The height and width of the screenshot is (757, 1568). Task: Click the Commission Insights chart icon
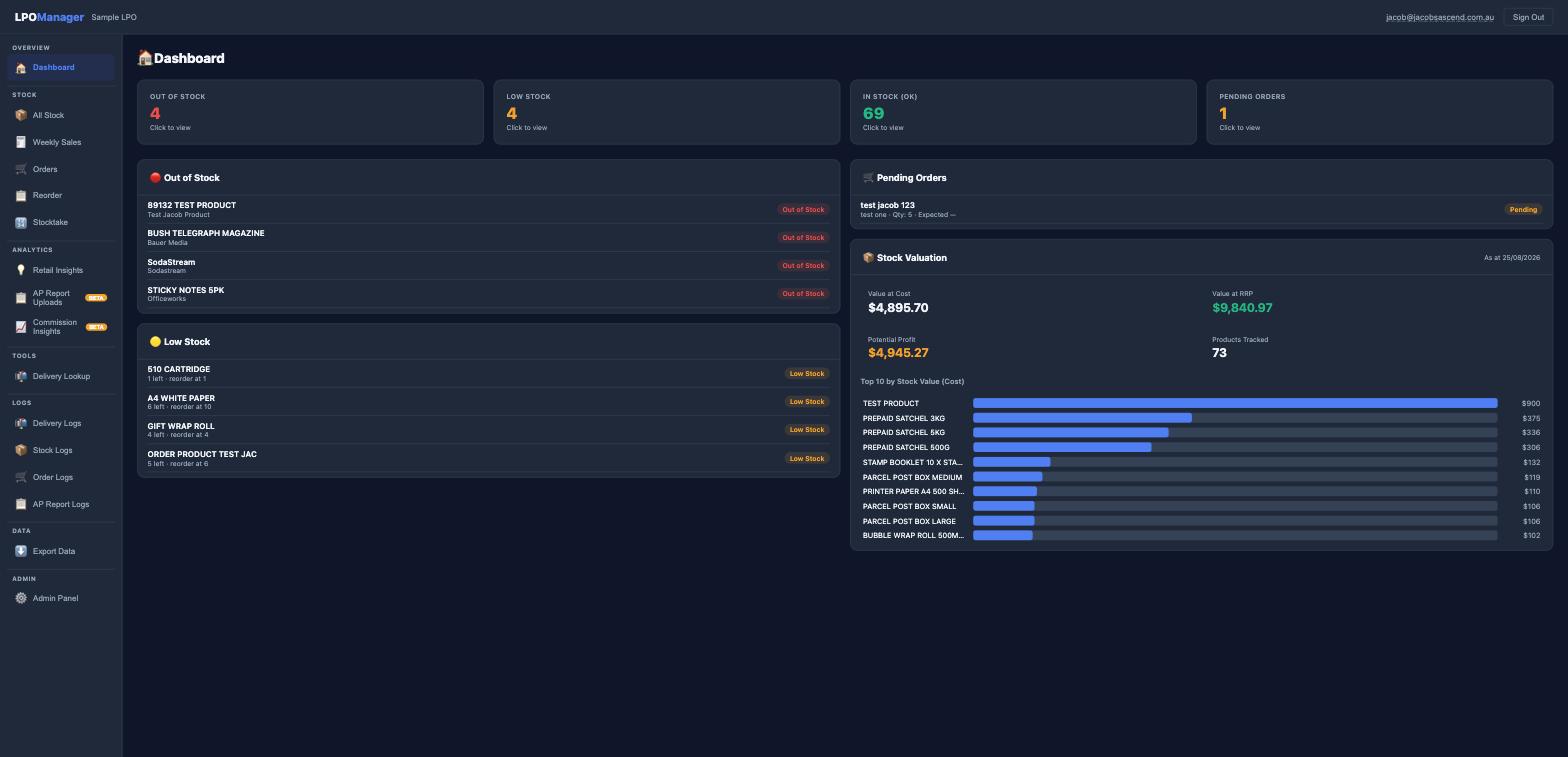coord(21,327)
